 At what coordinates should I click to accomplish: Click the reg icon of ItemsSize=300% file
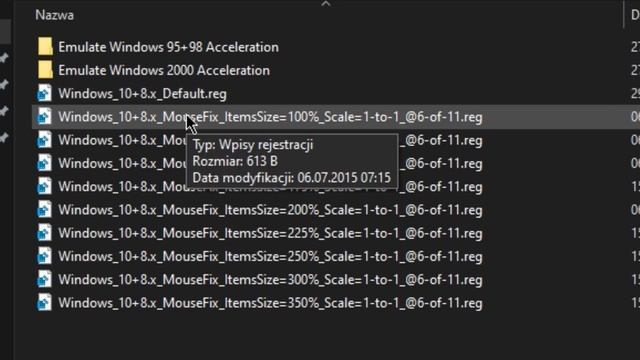click(44, 280)
